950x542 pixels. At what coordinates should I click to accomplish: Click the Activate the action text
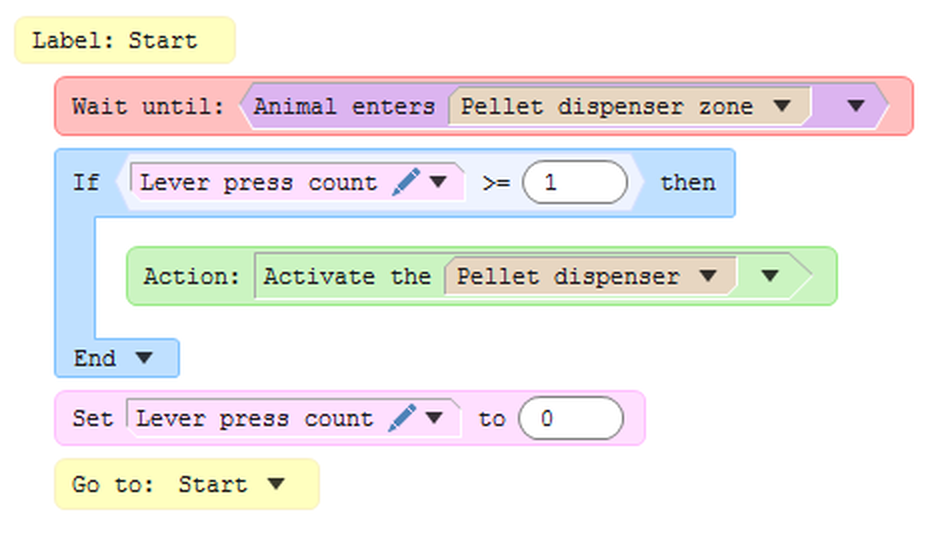click(346, 276)
